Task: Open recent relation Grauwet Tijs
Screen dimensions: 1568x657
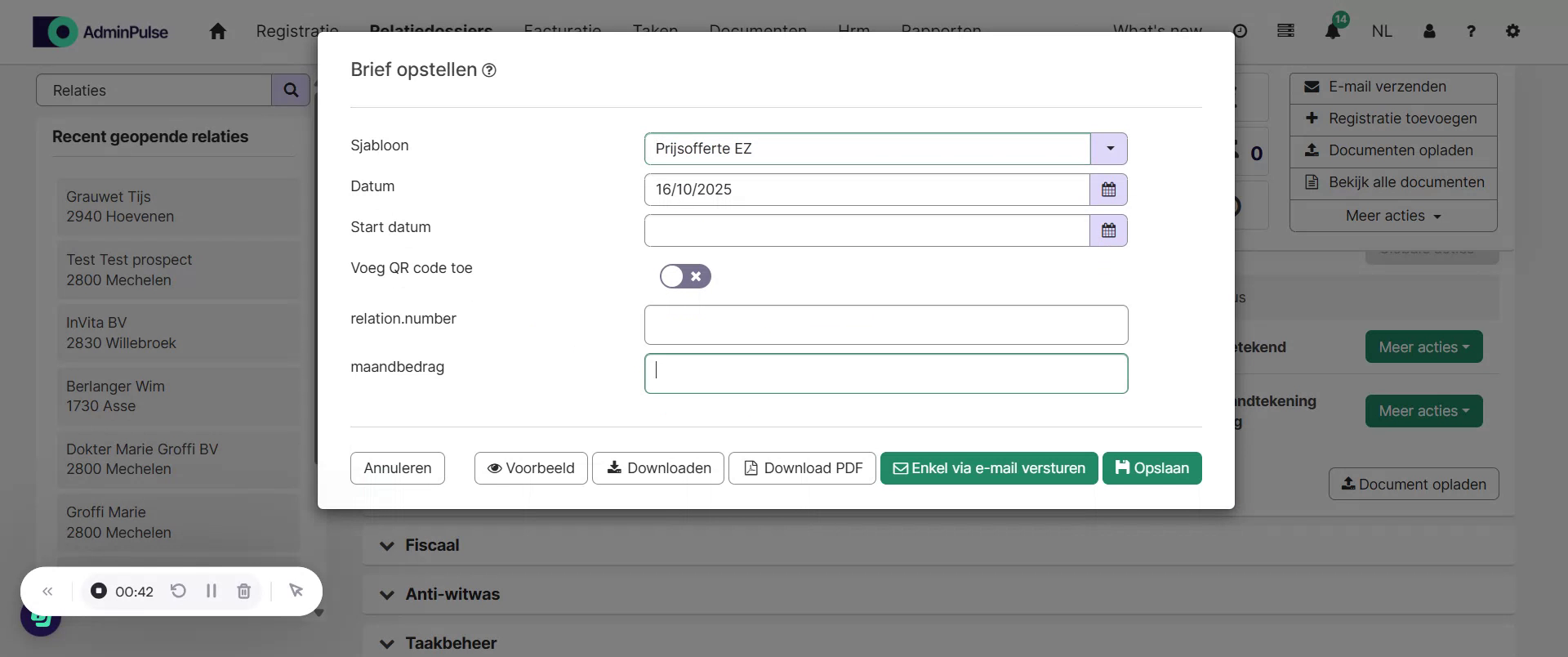Action: pyautogui.click(x=178, y=207)
